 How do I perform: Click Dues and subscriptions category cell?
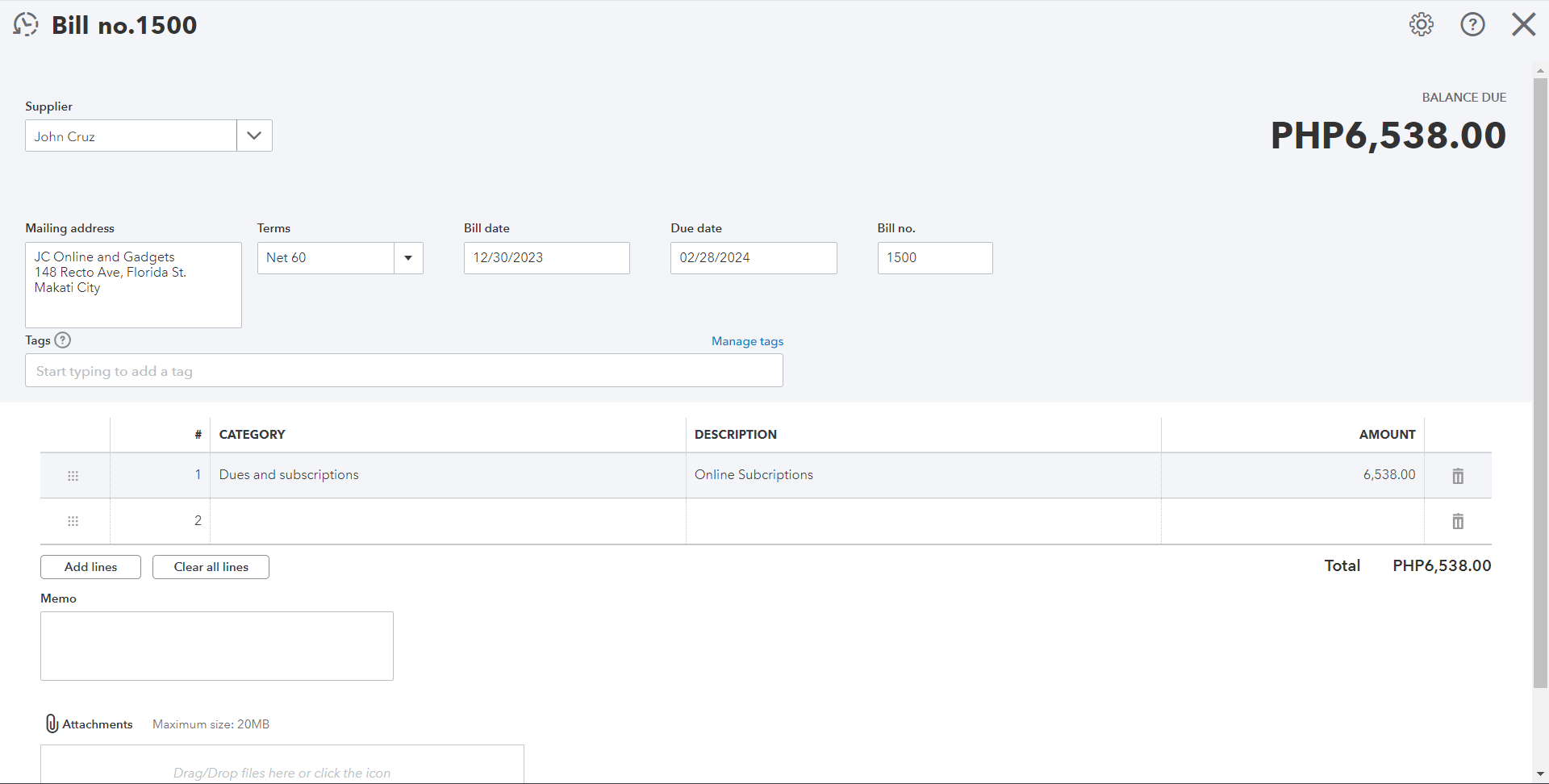(448, 475)
